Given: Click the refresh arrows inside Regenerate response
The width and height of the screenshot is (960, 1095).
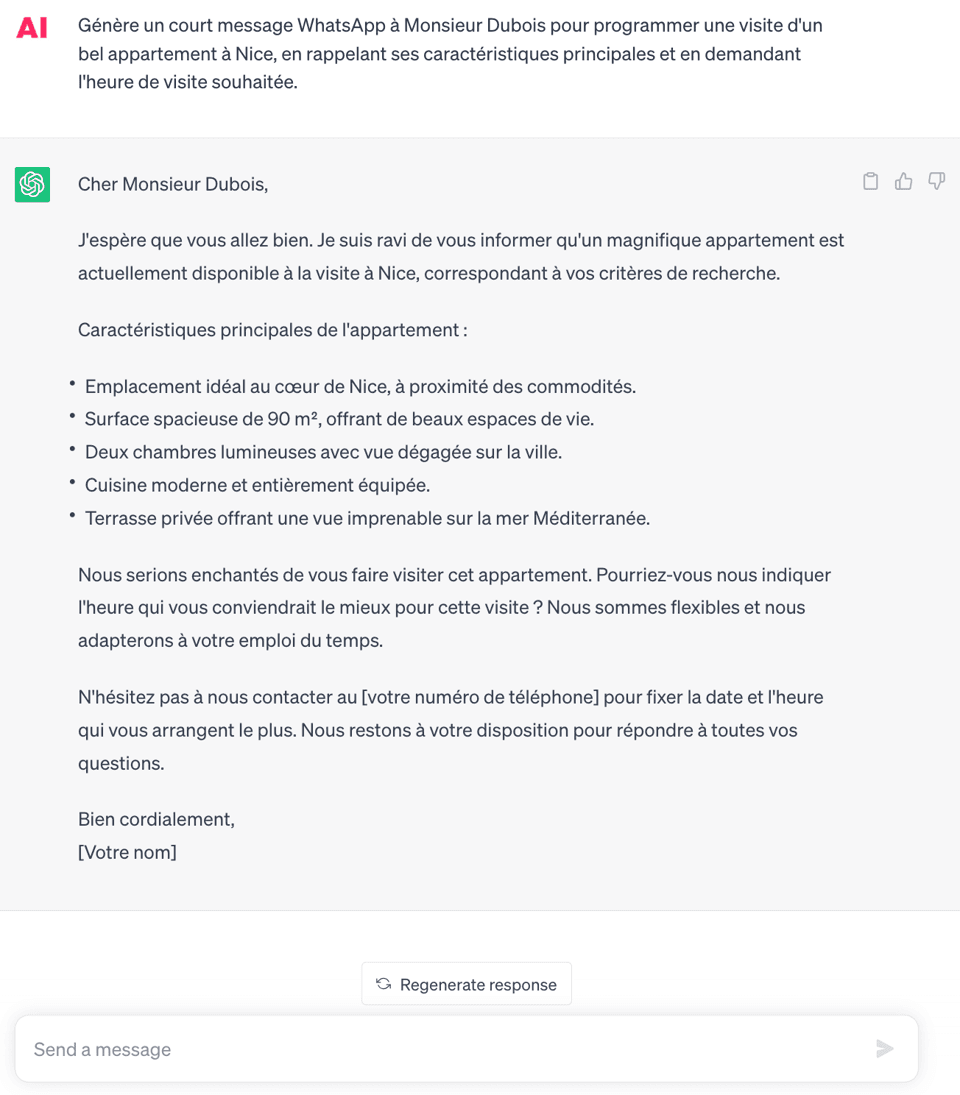Looking at the screenshot, I should 382,984.
